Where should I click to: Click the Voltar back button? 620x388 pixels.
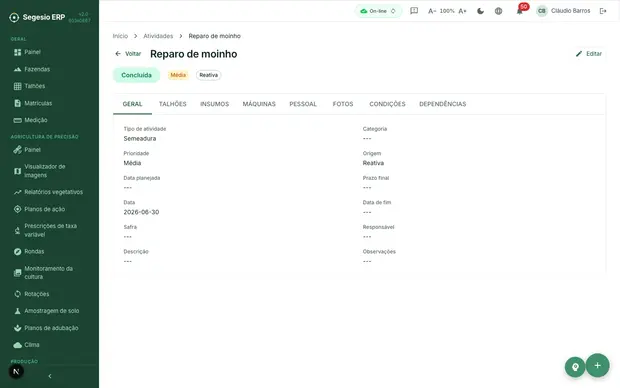click(x=128, y=54)
